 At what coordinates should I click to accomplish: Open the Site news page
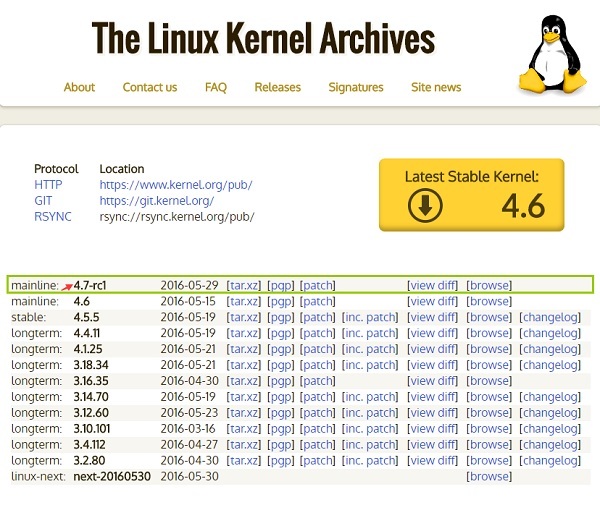click(436, 87)
